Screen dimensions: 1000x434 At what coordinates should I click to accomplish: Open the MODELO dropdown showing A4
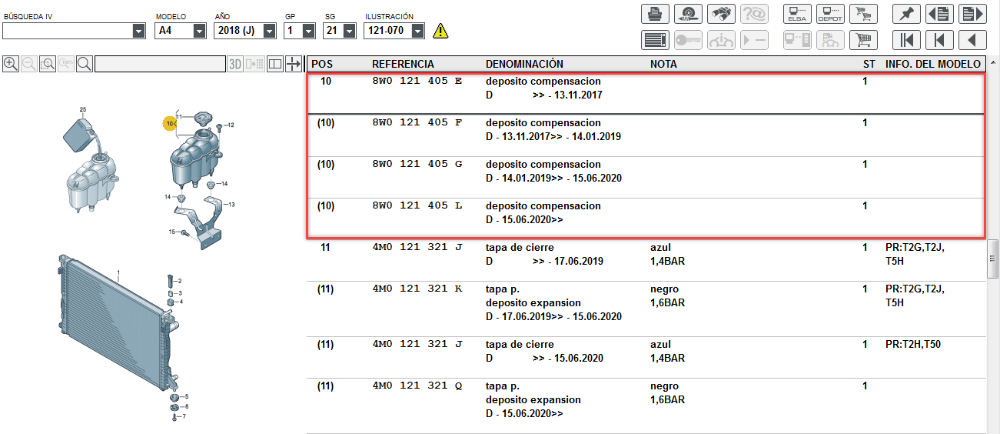click(x=178, y=31)
